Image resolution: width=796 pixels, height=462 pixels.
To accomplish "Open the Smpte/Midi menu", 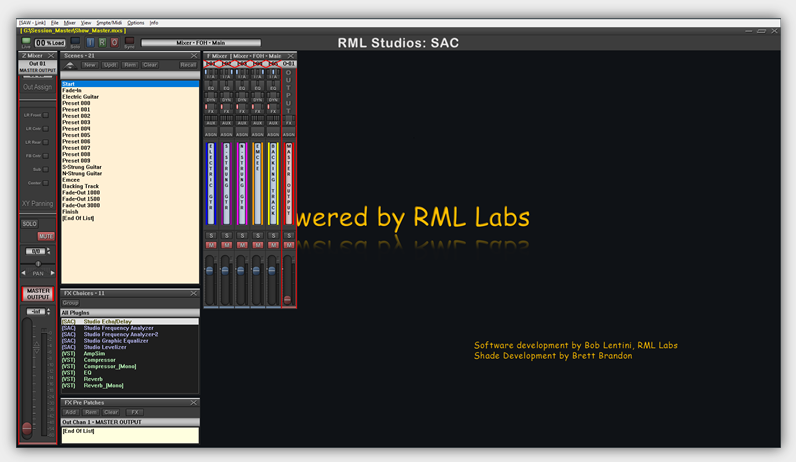I will click(x=108, y=22).
